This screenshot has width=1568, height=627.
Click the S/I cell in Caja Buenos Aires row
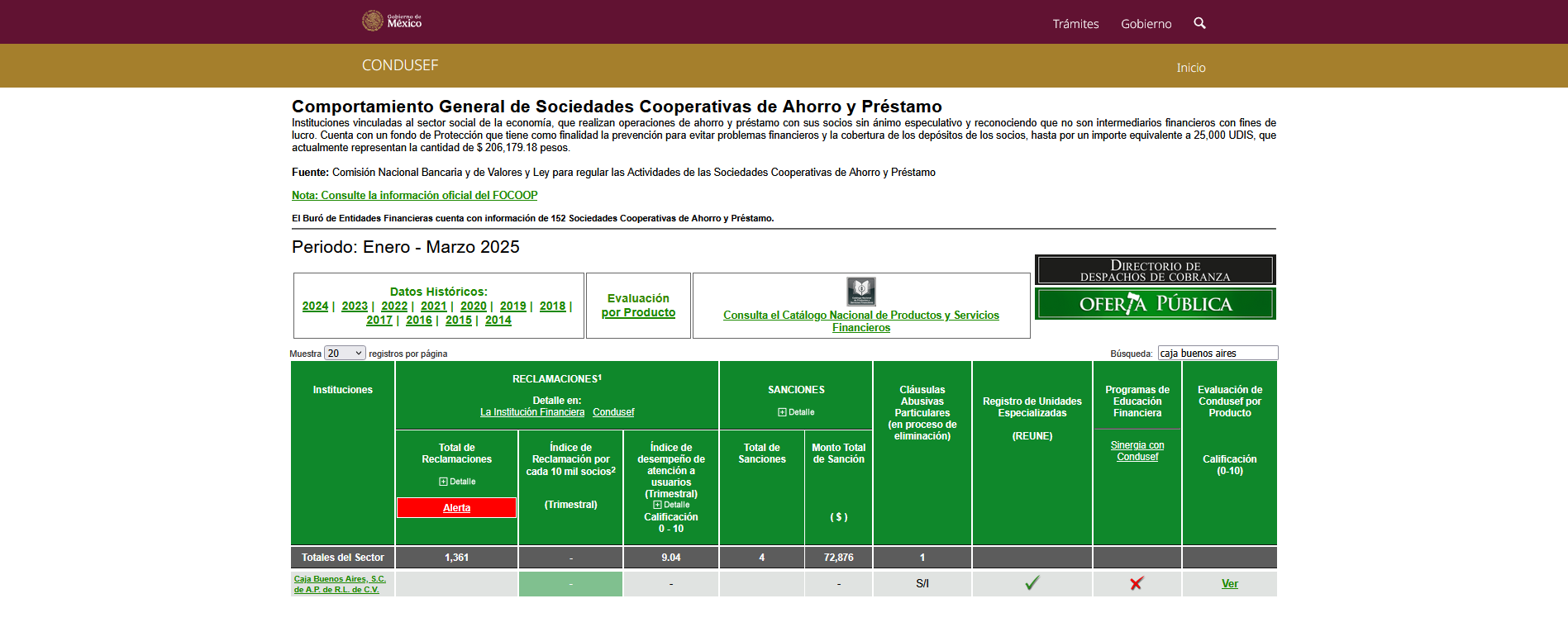click(x=922, y=584)
